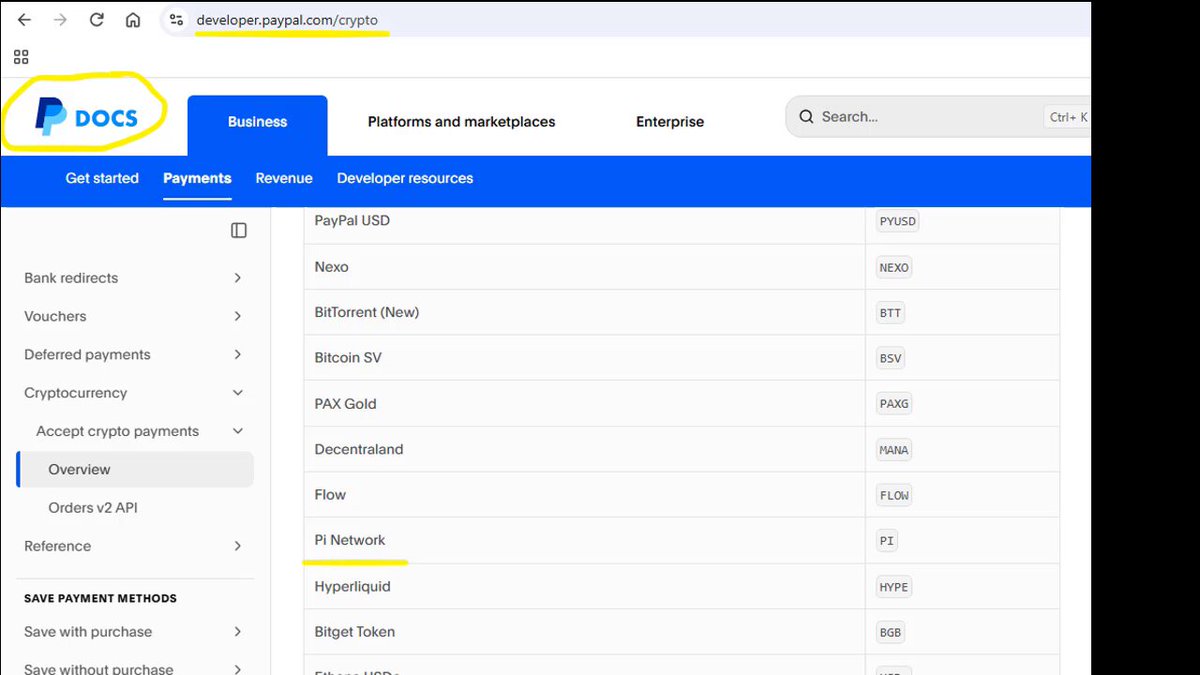Click the PI code badge
This screenshot has width=1200, height=675.
(x=886, y=541)
